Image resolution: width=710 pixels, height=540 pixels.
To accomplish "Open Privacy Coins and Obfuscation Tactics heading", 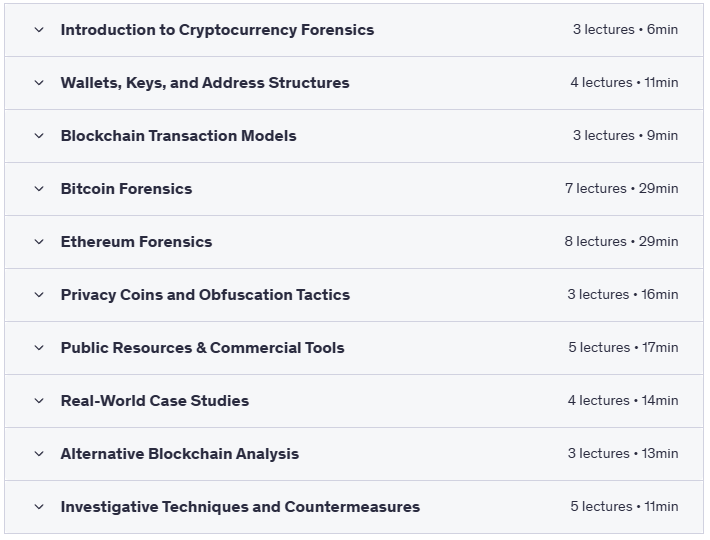I will (x=205, y=295).
